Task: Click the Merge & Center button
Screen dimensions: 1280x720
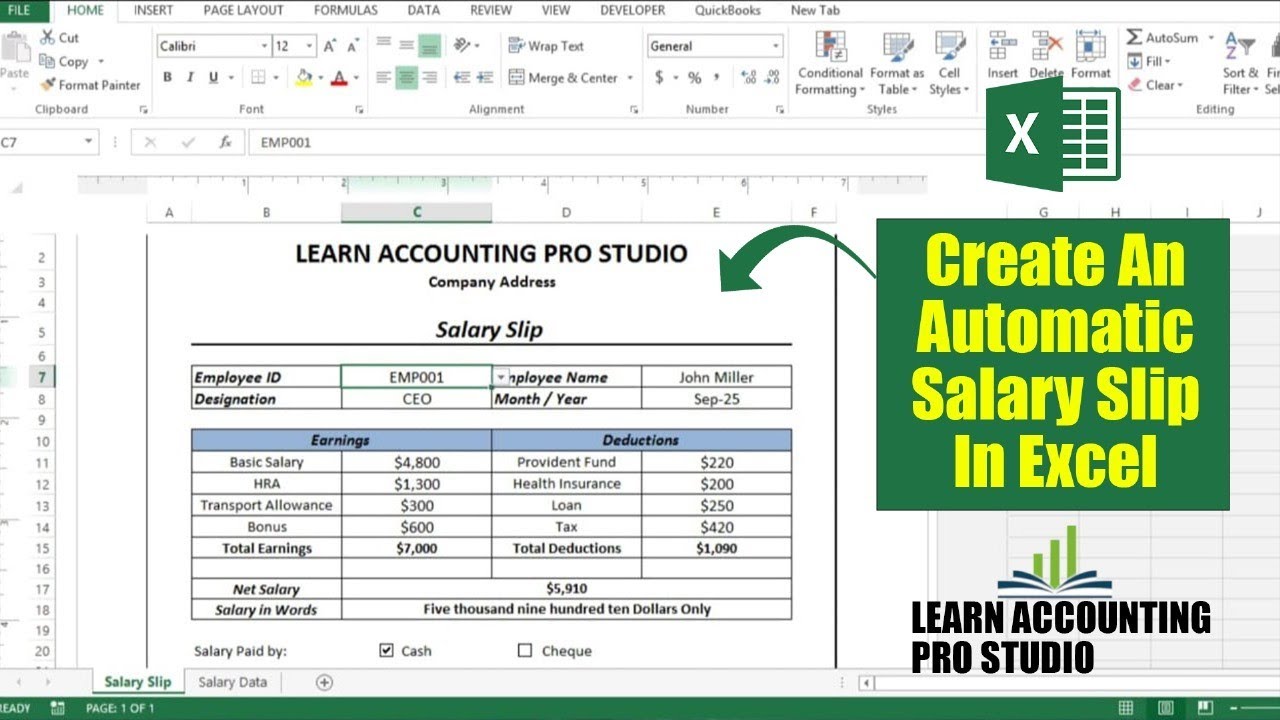Action: pos(564,78)
